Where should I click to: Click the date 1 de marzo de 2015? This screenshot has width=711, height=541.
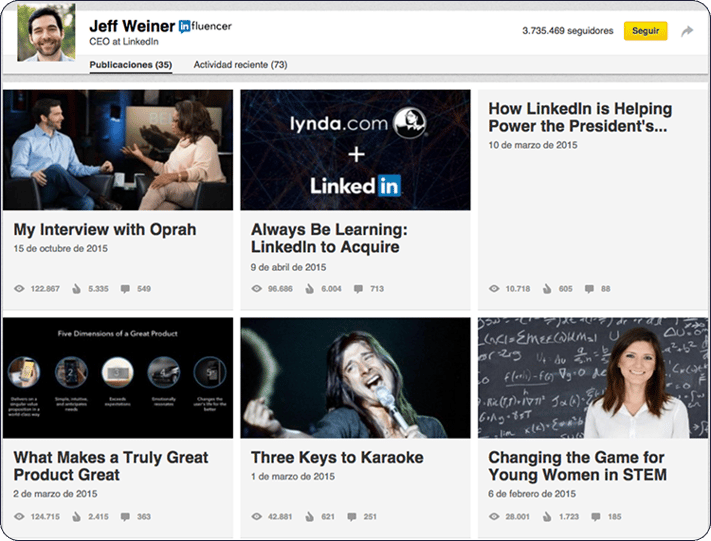293,477
